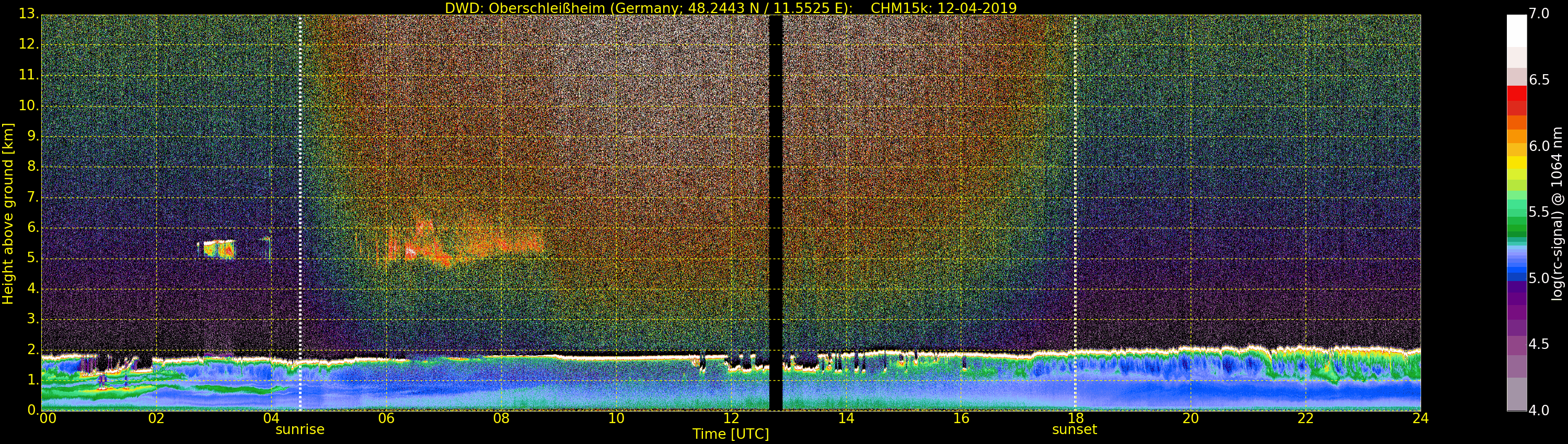Click the 'CHM15k: 12-04-2019' label
Screen dimensions: 1568x444
click(x=943, y=8)
